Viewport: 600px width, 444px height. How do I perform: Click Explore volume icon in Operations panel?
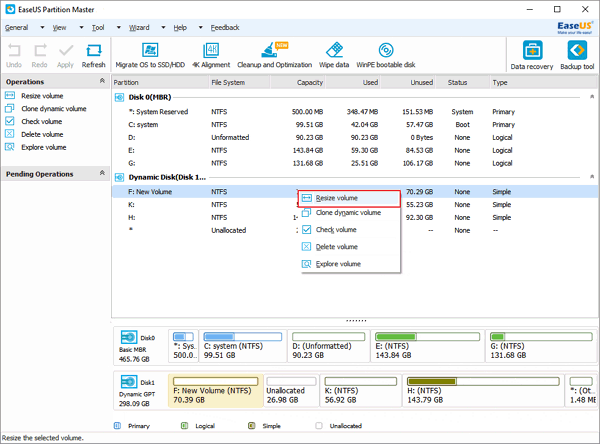pyautogui.click(x=10, y=147)
